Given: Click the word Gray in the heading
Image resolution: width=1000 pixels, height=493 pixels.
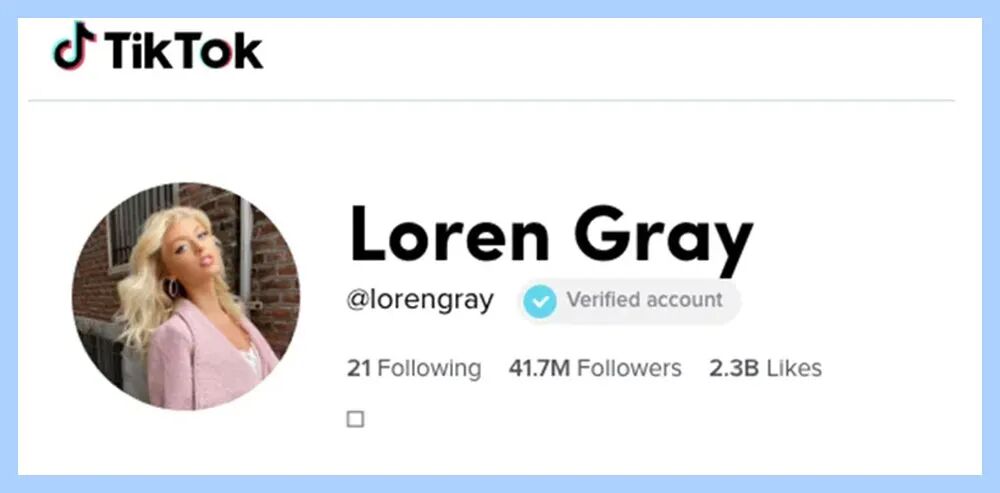Looking at the screenshot, I should pos(664,240).
